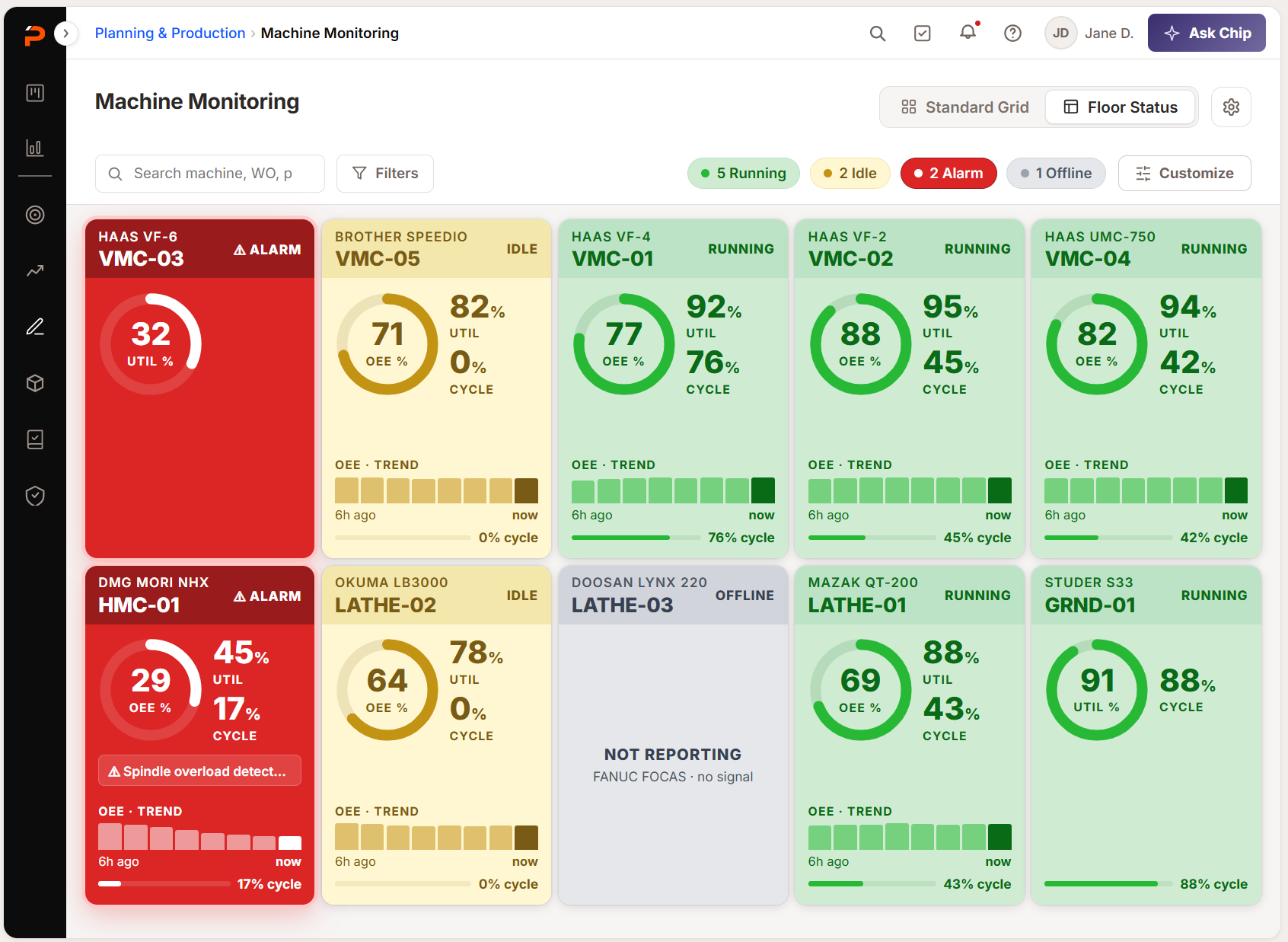Viewport: 1288px width, 942px height.
Task: Launch the Ask Chip assistant
Action: click(x=1207, y=34)
